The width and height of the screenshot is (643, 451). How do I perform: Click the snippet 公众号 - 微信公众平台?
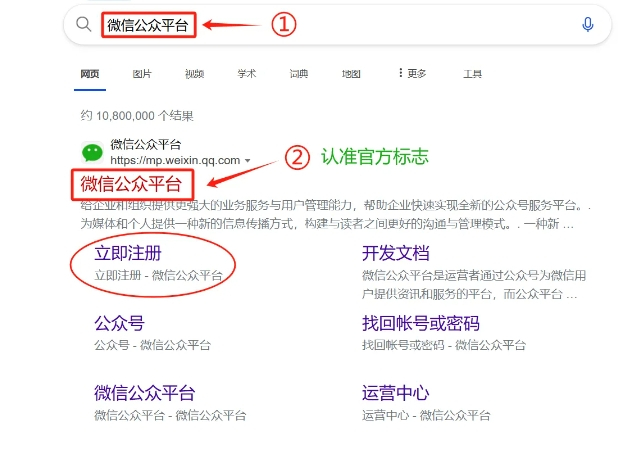[x=153, y=345]
